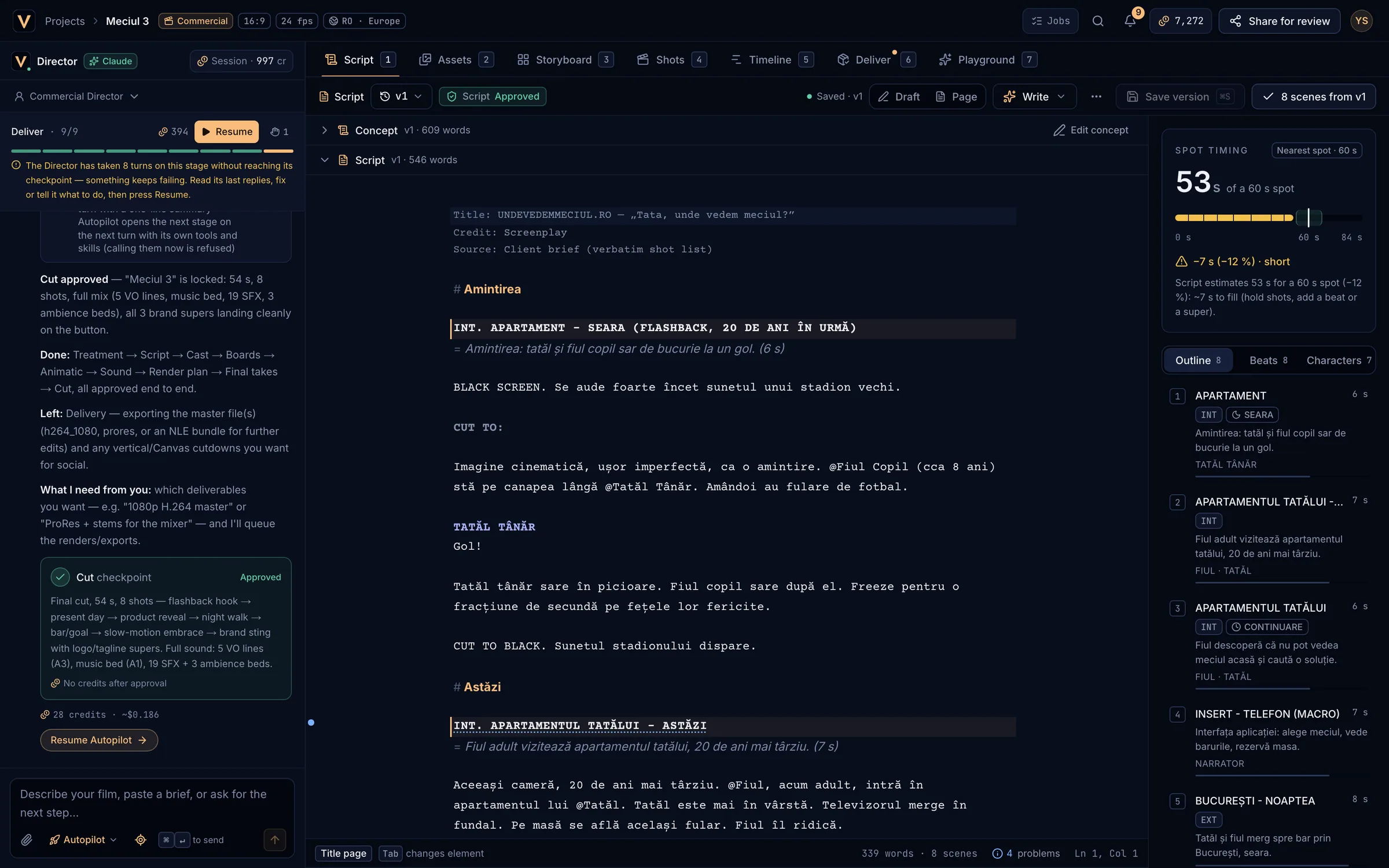The height and width of the screenshot is (868, 1389).
Task: Click the Claude model badge
Action: pos(111,61)
